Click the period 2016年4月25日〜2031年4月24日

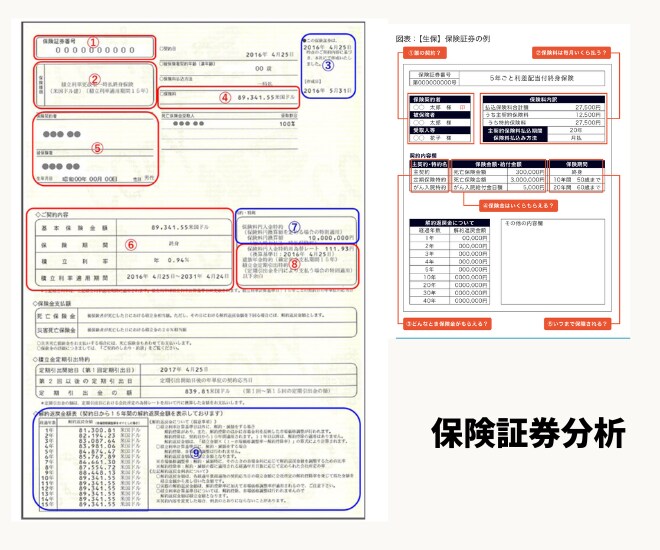(x=178, y=276)
